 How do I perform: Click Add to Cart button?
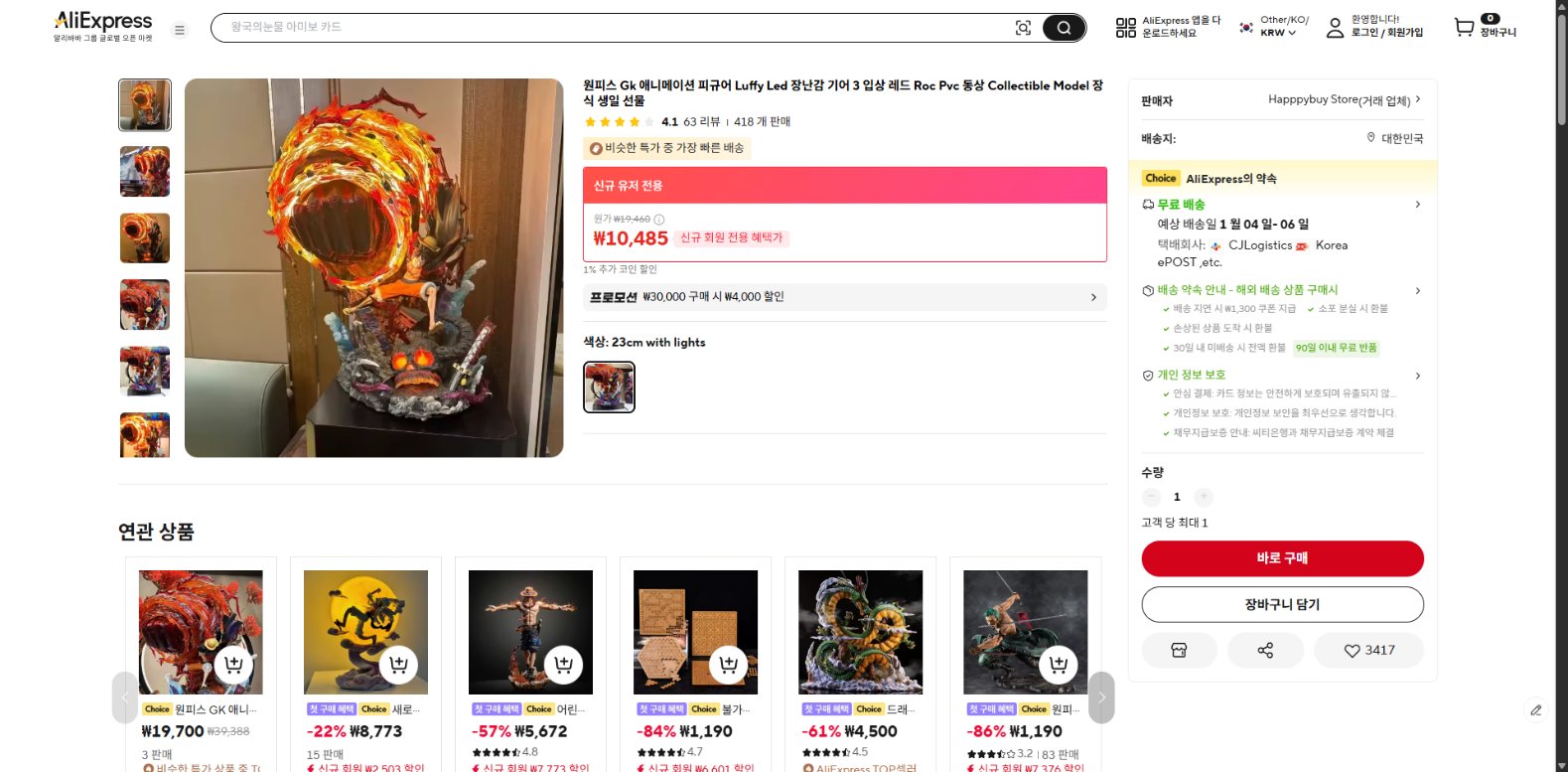coord(1282,604)
